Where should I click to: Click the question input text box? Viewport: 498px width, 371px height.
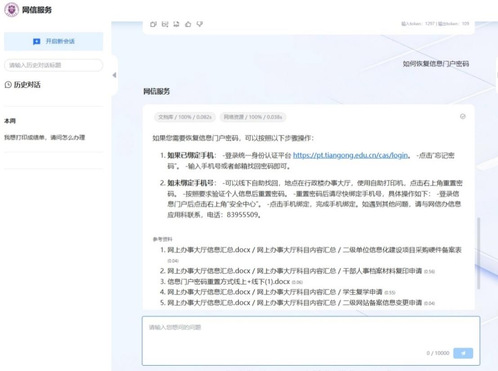click(x=311, y=341)
